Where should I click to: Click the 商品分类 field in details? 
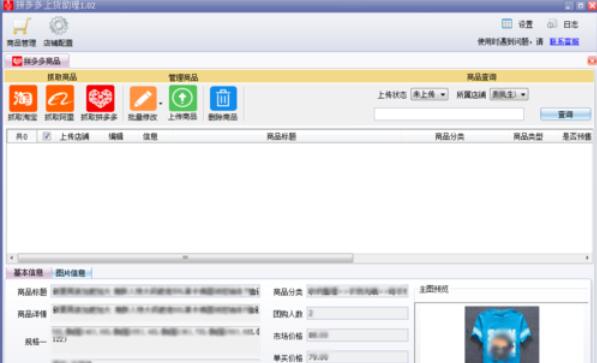click(x=357, y=292)
